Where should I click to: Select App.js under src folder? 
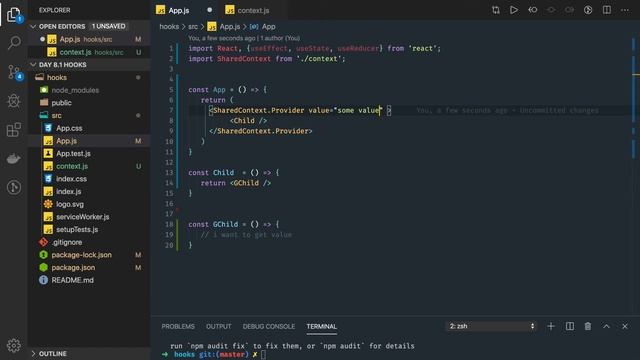click(89, 141)
